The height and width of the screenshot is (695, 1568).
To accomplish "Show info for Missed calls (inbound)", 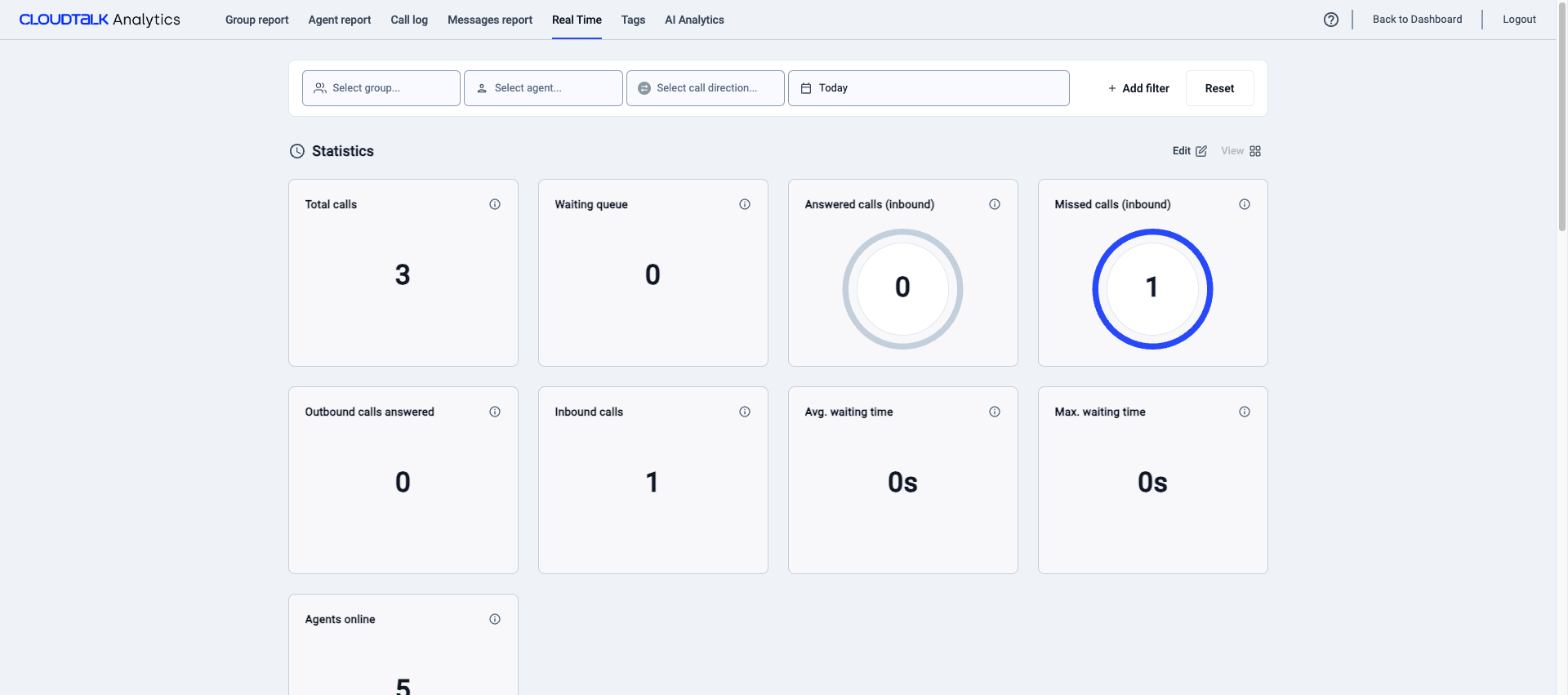I will pyautogui.click(x=1245, y=204).
